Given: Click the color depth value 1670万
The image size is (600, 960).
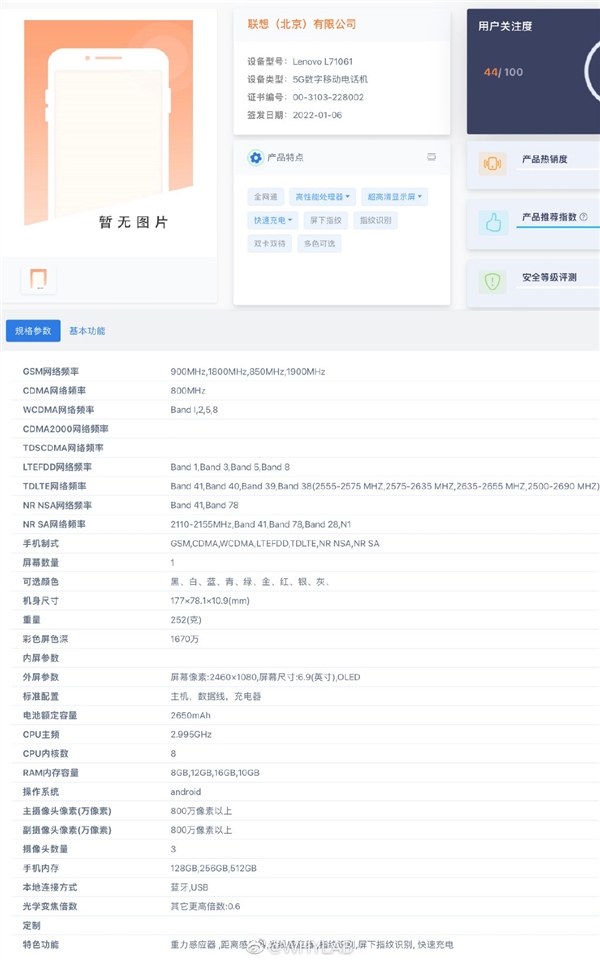Looking at the screenshot, I should tap(185, 639).
